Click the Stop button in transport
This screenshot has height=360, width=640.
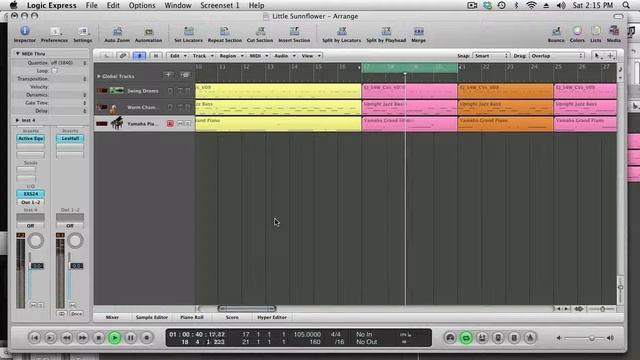[98, 338]
